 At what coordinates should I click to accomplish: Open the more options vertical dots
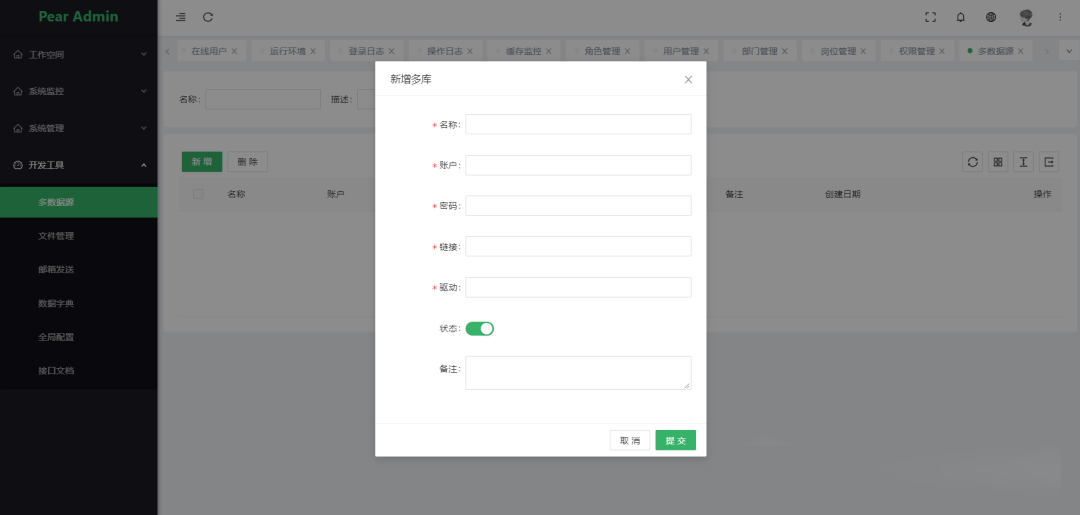coord(1061,17)
